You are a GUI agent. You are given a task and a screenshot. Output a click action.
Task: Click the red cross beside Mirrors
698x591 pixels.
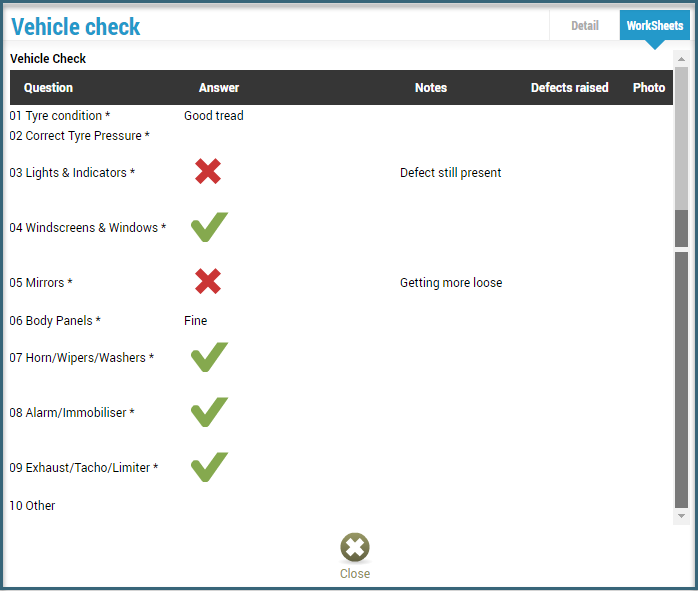point(208,281)
